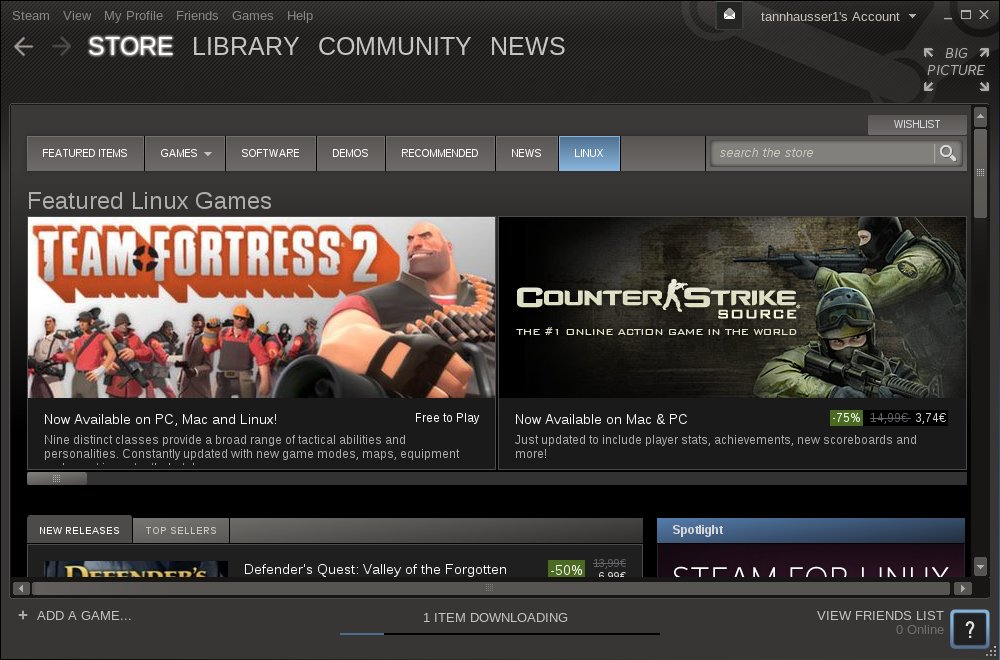Switch to TOP SELLERS tab
The height and width of the screenshot is (660, 1000).
tap(181, 531)
